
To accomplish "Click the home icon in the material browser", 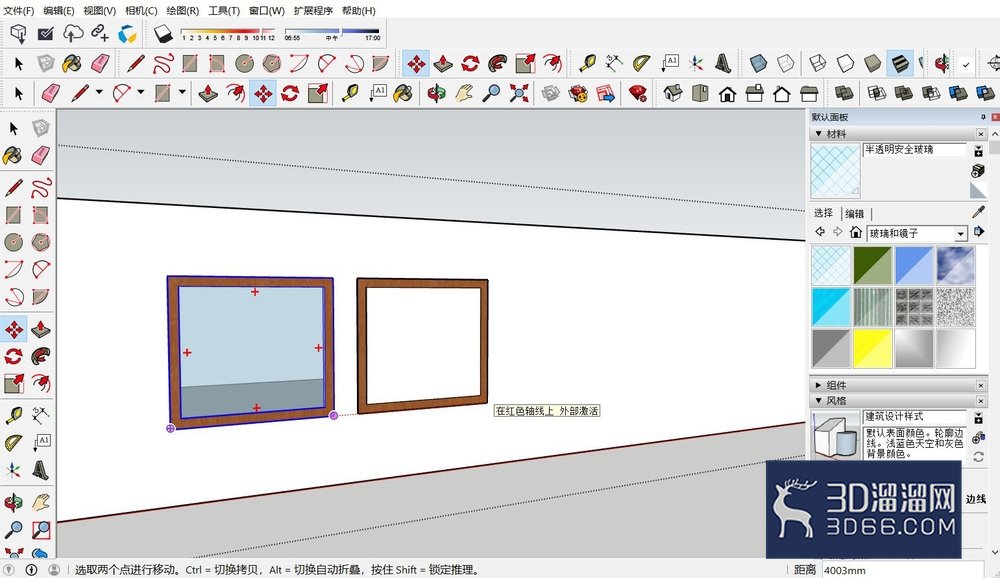I will click(856, 232).
